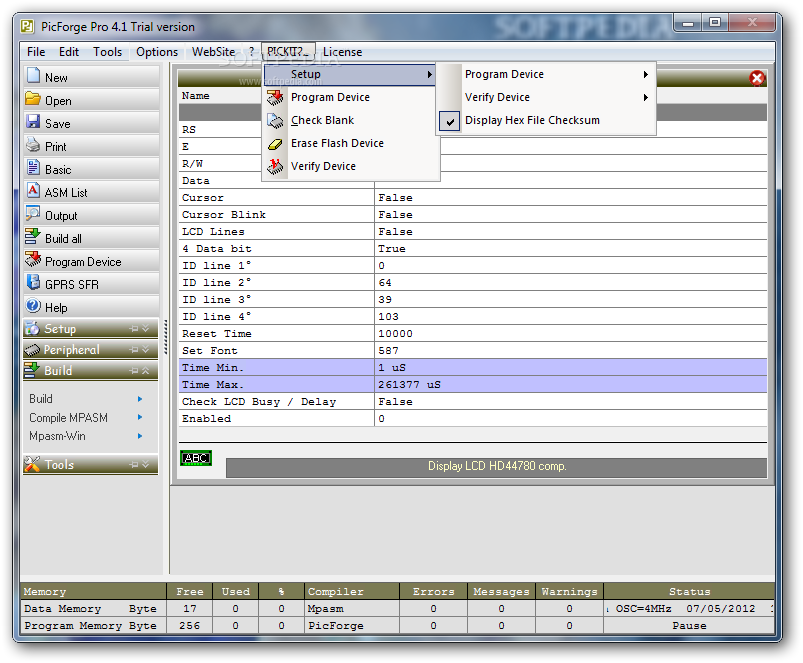
Task: Close the LCD properties panel with red X
Action: (x=757, y=78)
